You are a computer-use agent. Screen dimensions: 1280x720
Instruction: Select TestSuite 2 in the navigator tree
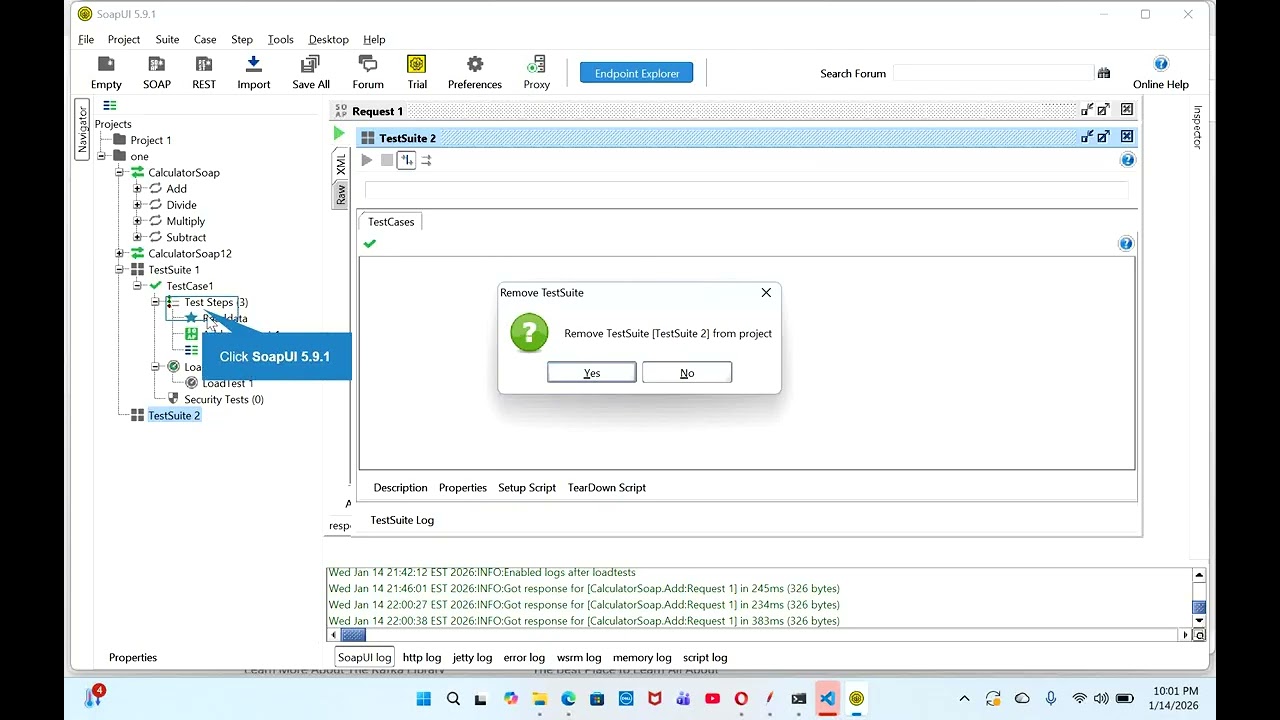coord(174,415)
